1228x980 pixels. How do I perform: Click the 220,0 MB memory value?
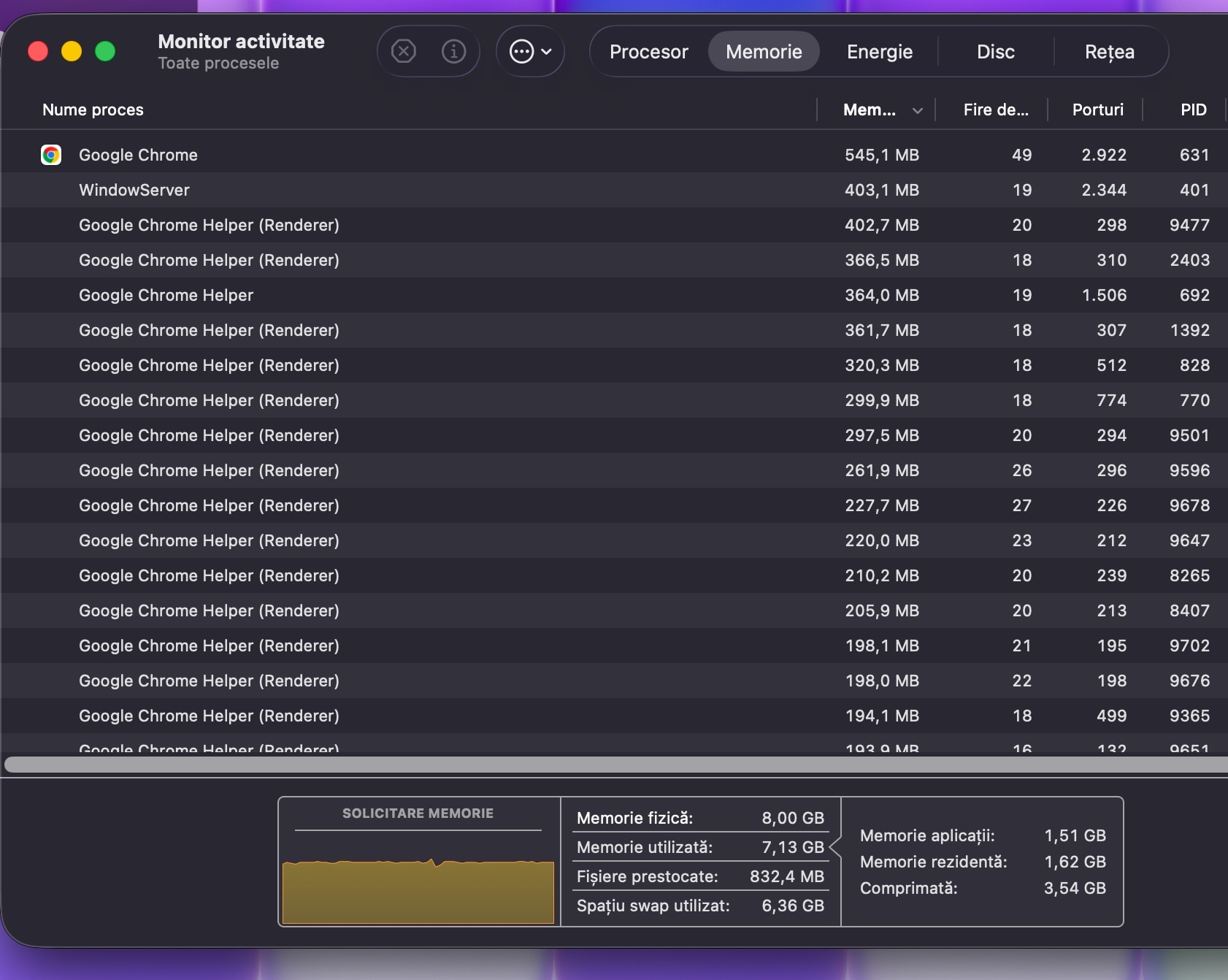pyautogui.click(x=882, y=540)
